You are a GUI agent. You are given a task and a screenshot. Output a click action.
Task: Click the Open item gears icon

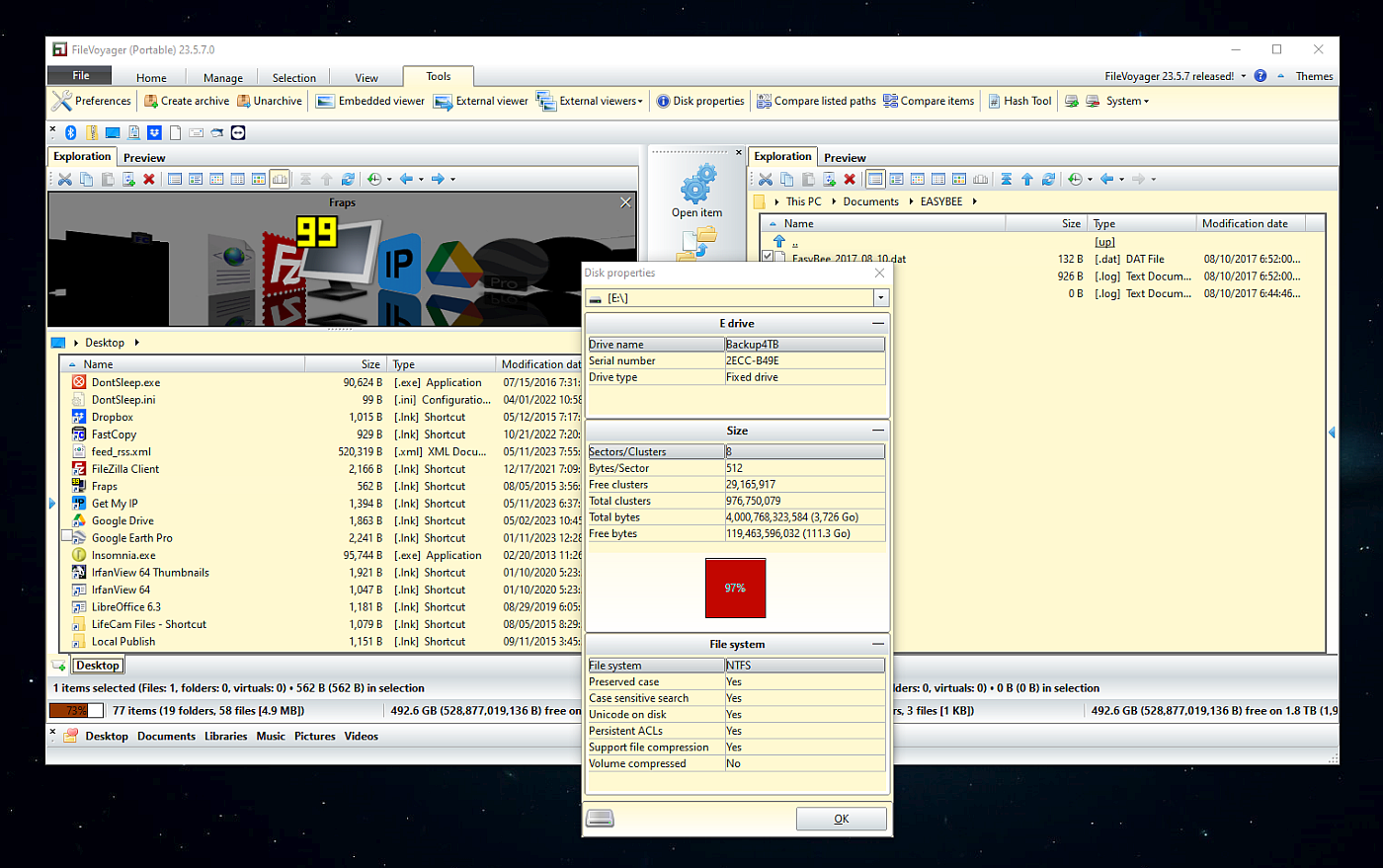[x=697, y=184]
